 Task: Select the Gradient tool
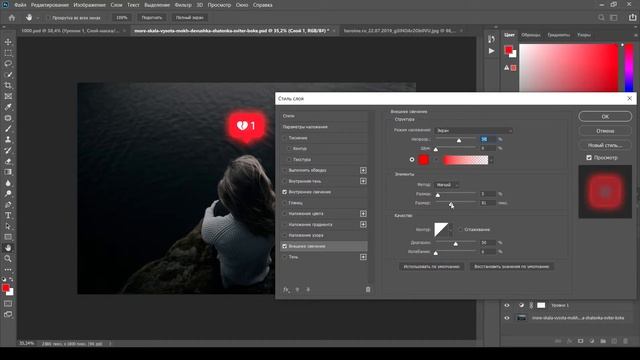pyautogui.click(x=8, y=172)
